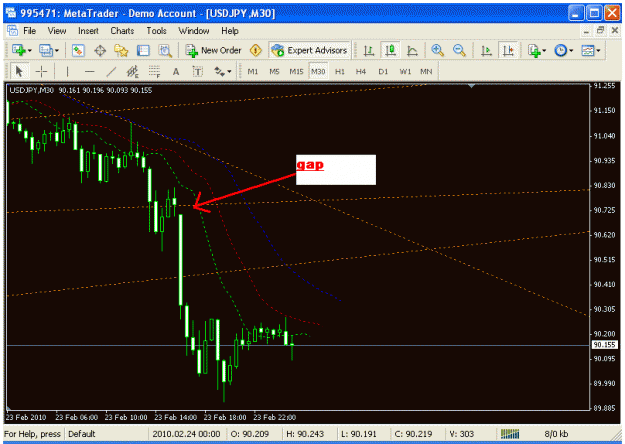This screenshot has width=625, height=444.
Task: Select the trendline drawing tool
Action: [111, 72]
